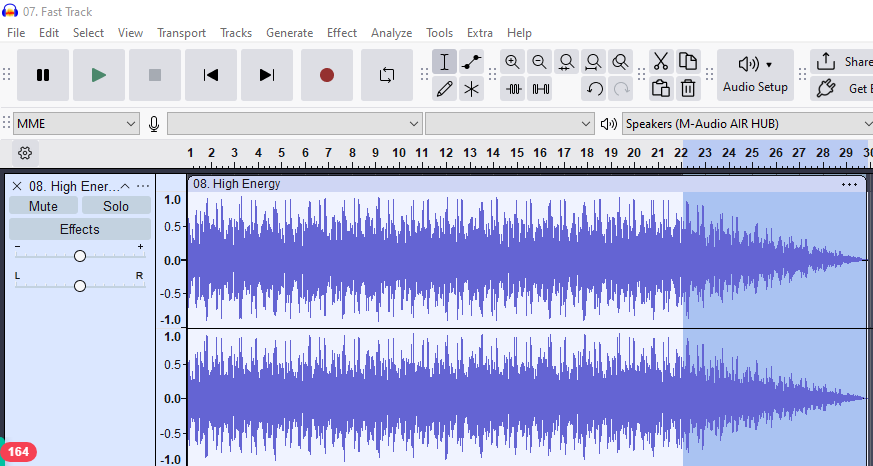
Task: Open the Tracks menu
Action: (x=236, y=33)
